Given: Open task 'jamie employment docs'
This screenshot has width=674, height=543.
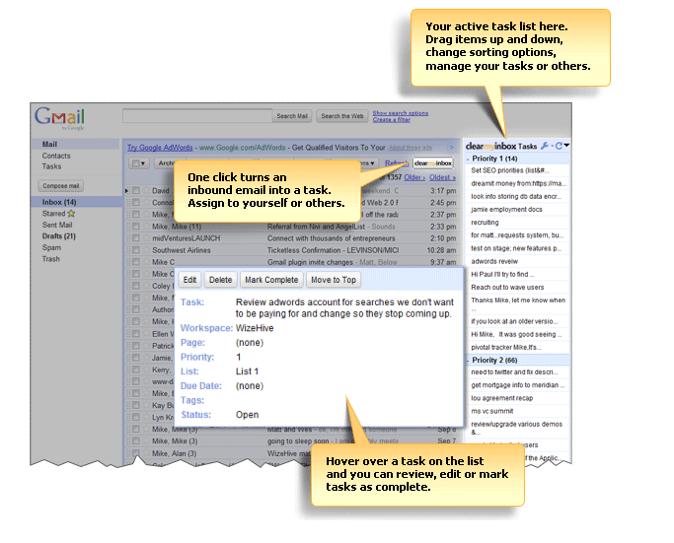Looking at the screenshot, I should [507, 209].
